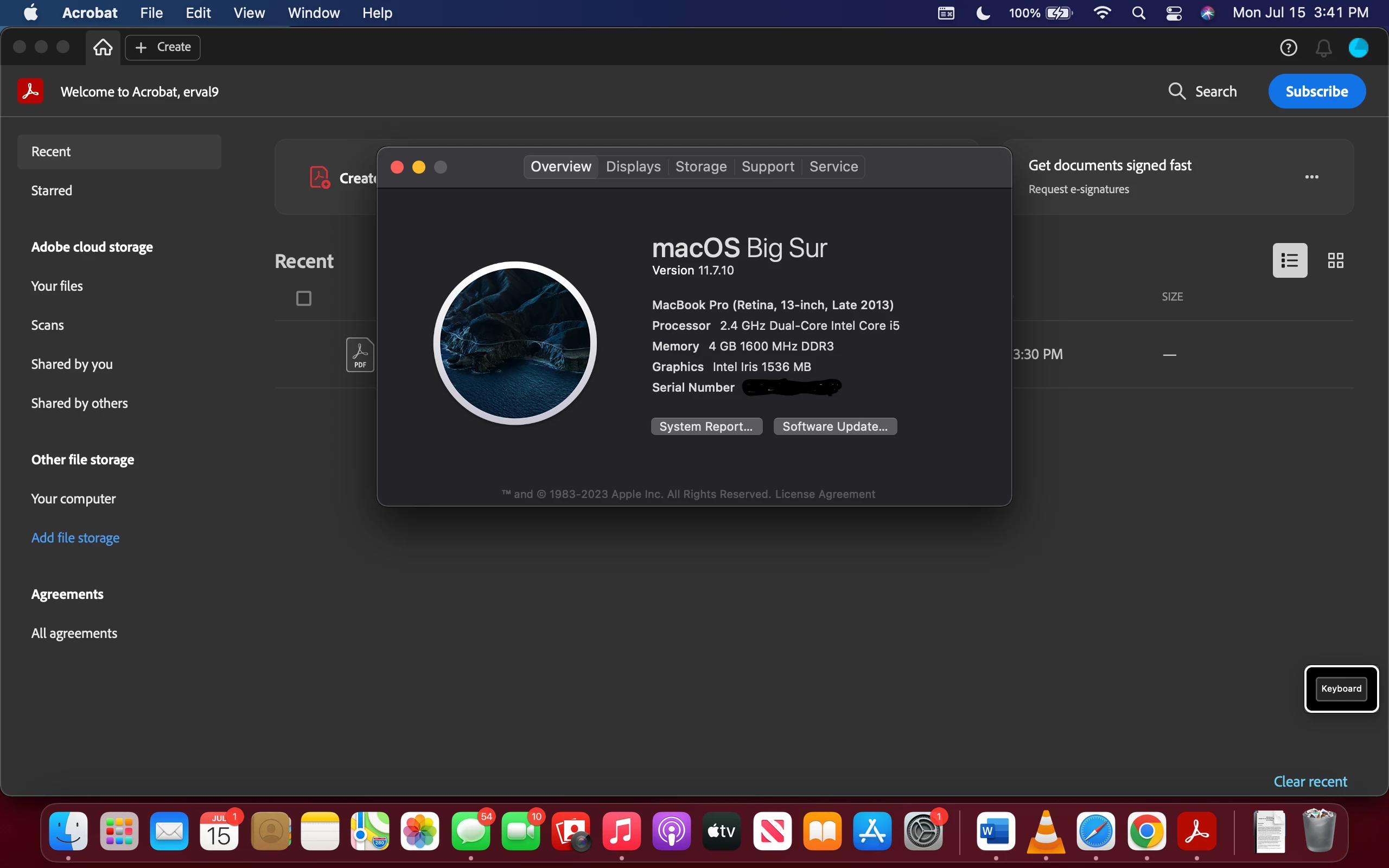Viewport: 1389px width, 868px height.
Task: Click the user profile avatar
Action: [x=1358, y=48]
